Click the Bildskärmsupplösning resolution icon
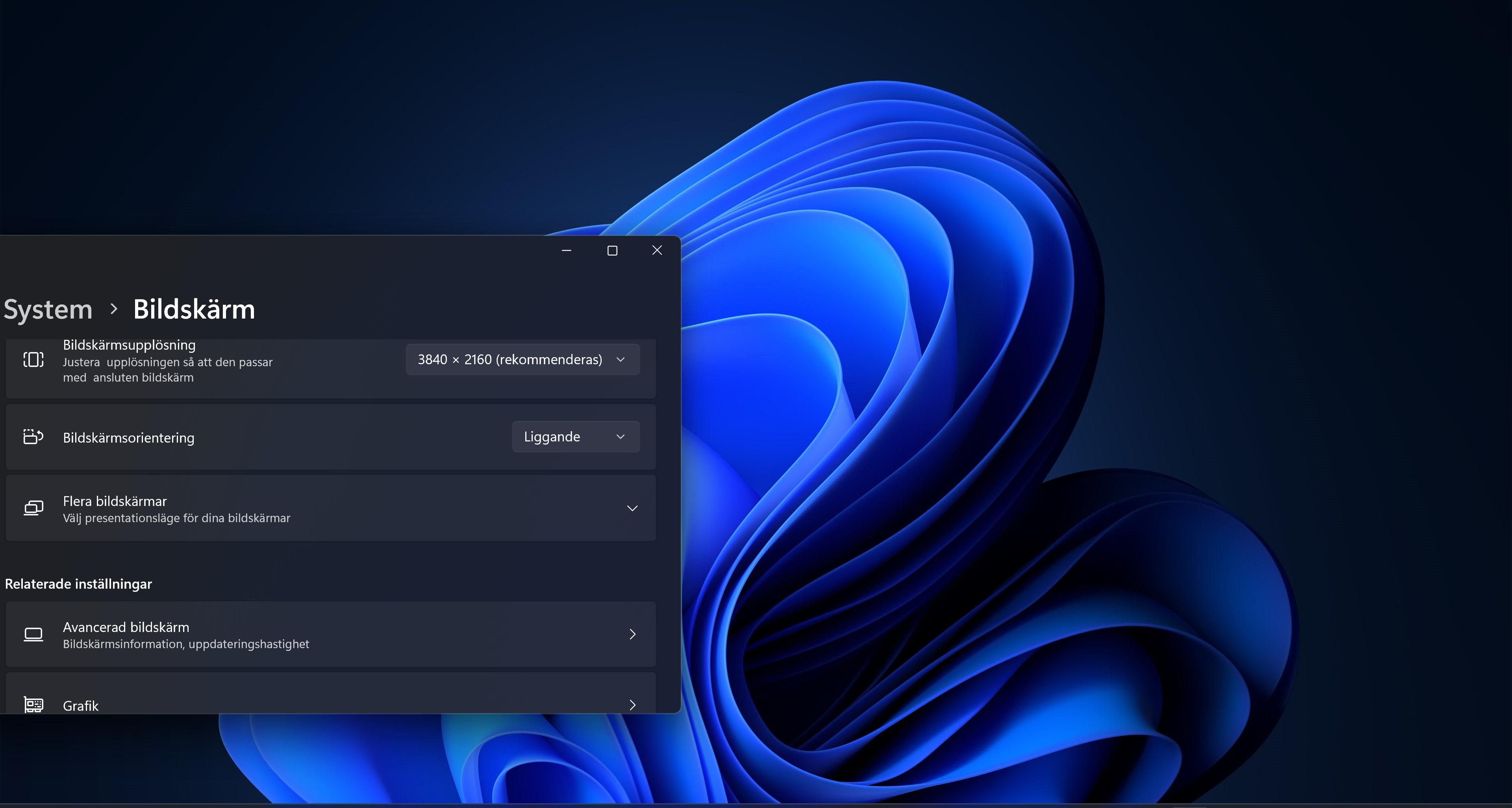 pos(33,359)
